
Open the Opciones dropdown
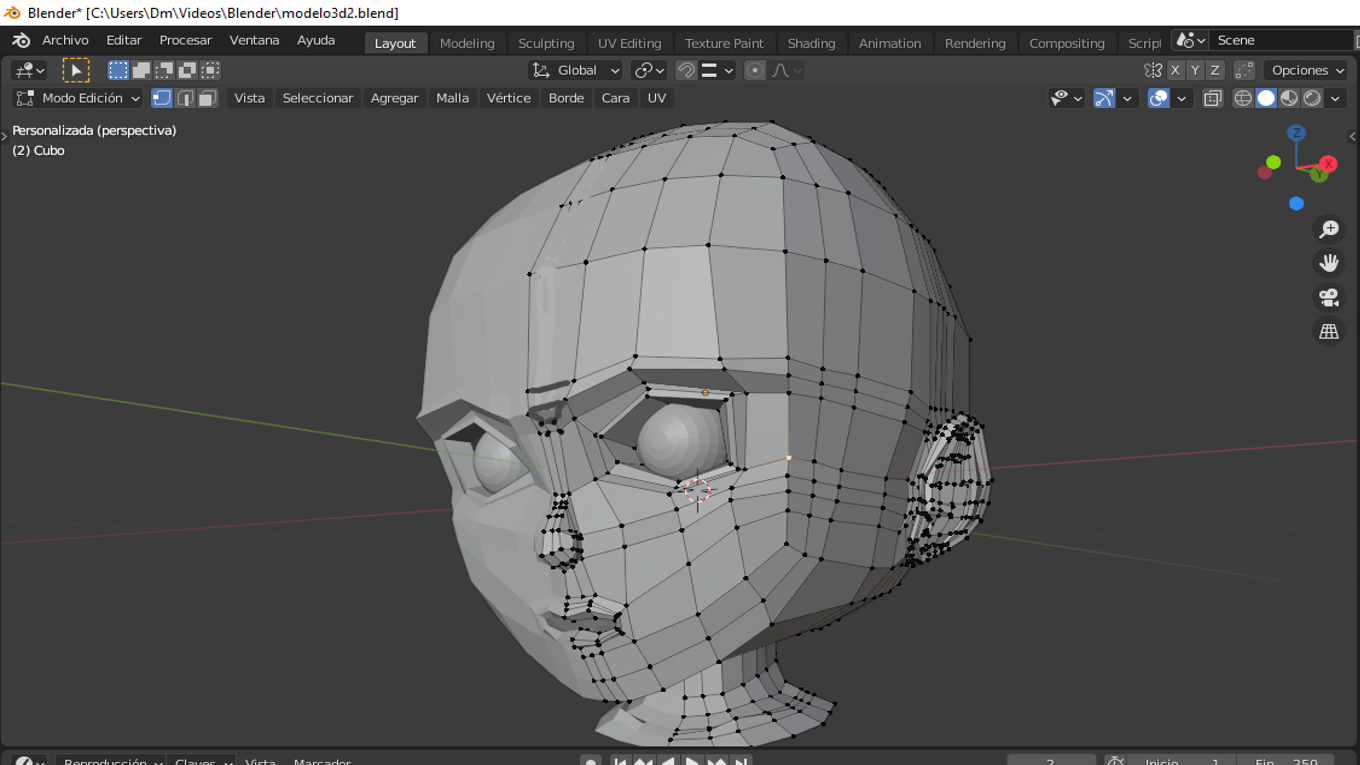(1307, 70)
